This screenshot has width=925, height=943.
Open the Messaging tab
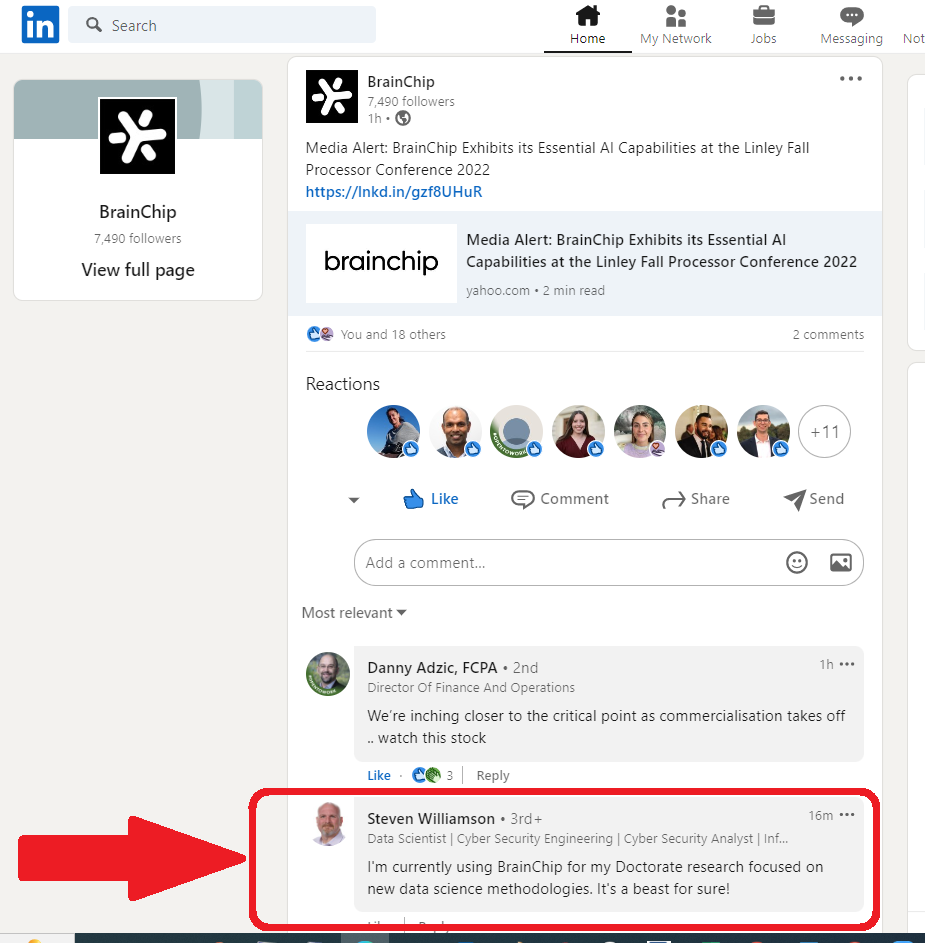(x=851, y=25)
